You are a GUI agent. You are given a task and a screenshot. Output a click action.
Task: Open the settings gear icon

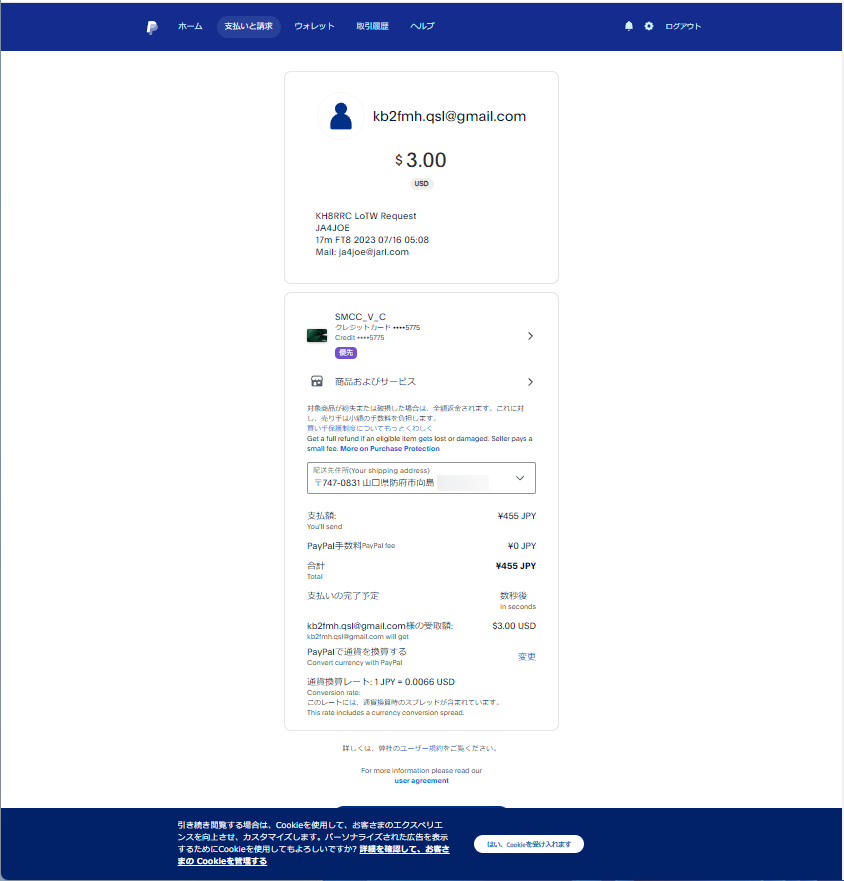coord(648,26)
